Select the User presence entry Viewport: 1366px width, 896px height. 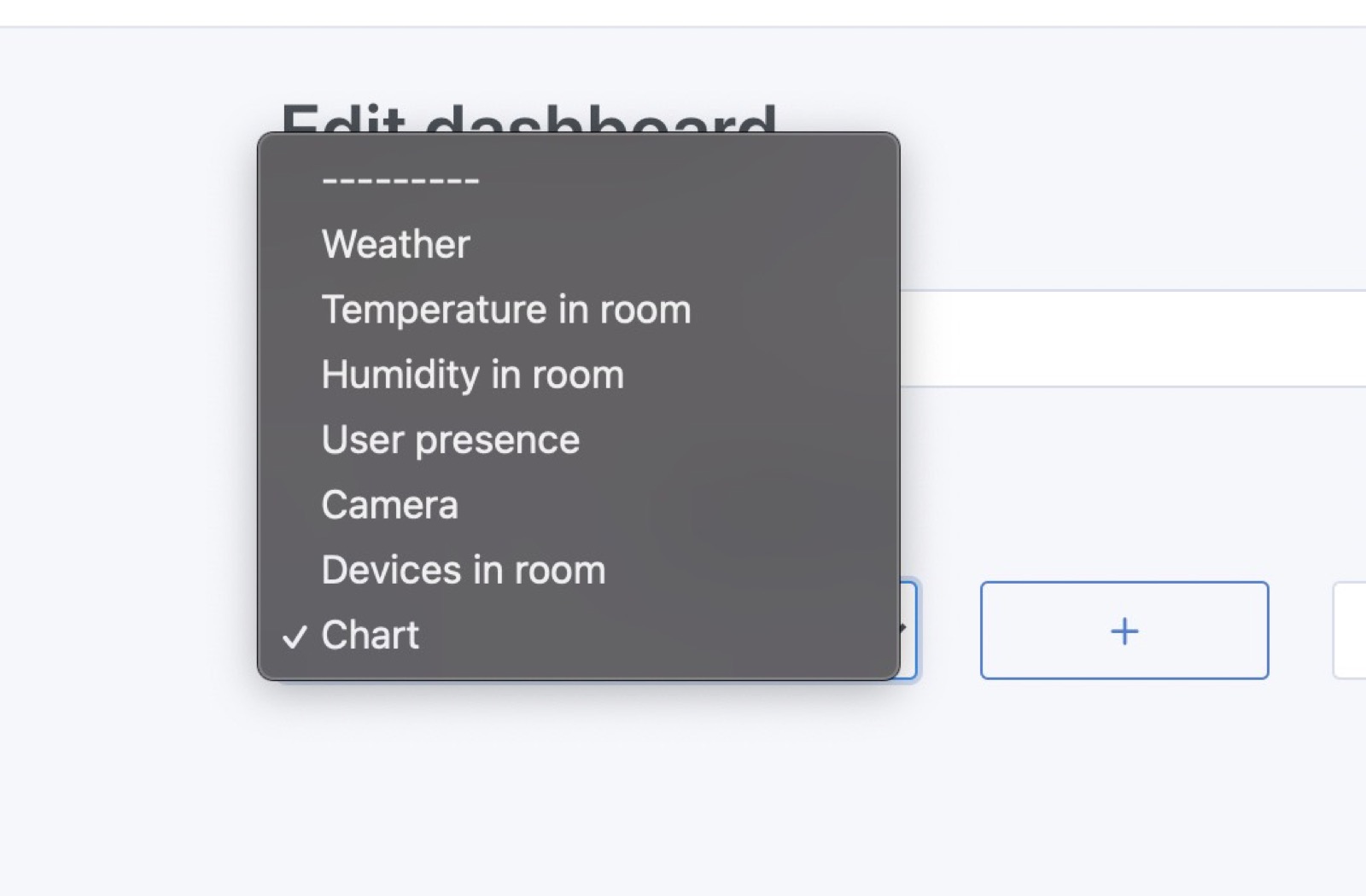tap(450, 439)
